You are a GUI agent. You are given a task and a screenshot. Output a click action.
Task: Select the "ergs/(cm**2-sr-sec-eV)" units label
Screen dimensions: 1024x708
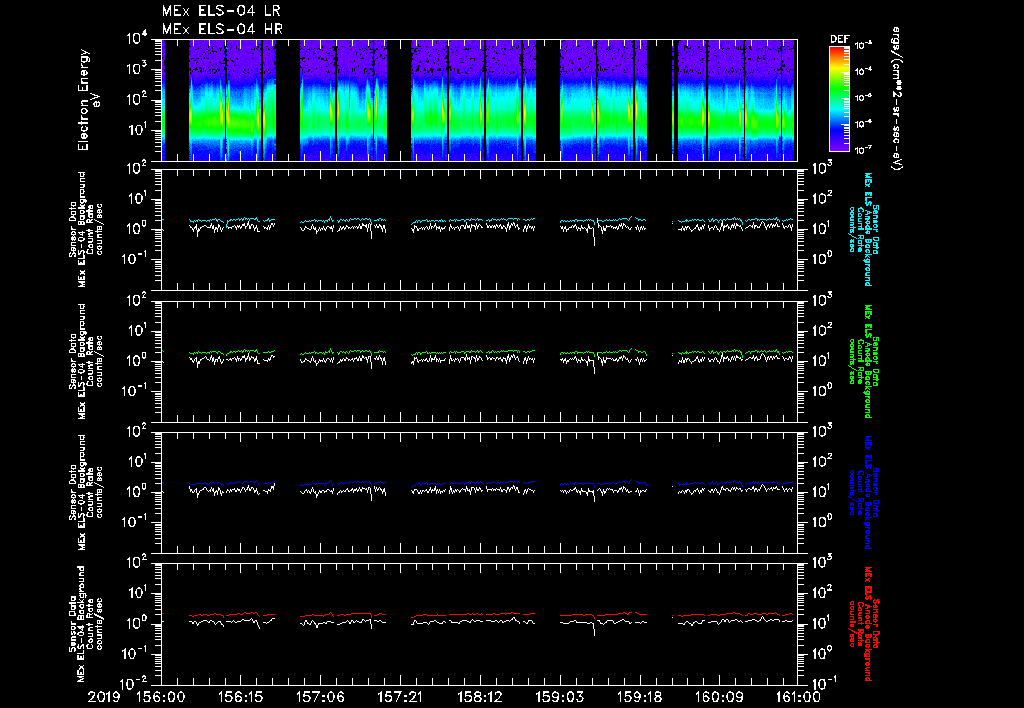click(897, 99)
